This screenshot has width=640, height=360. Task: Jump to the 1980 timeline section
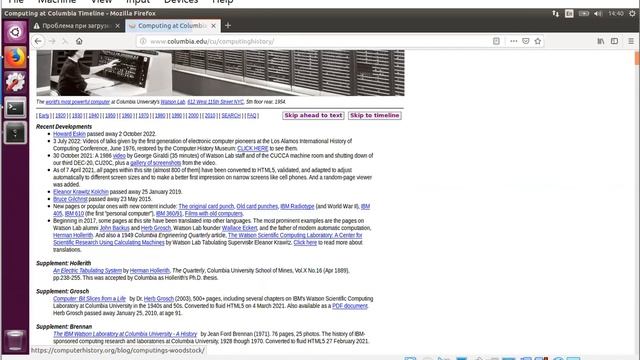point(160,116)
